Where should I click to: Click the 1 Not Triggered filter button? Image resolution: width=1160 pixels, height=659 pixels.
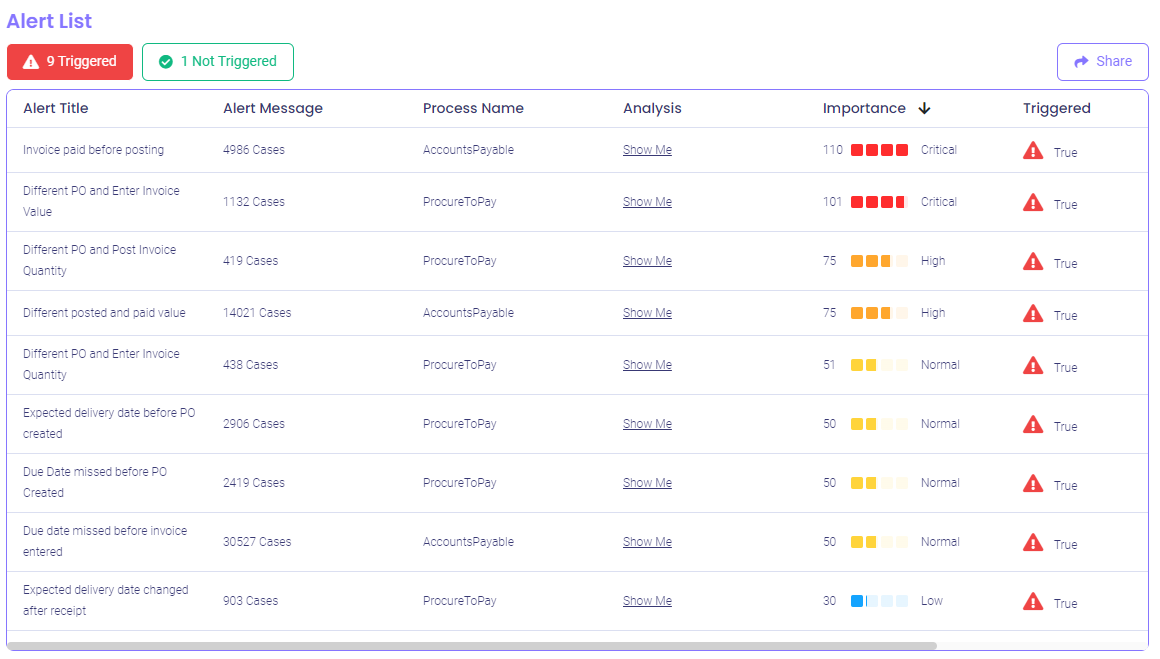(218, 61)
